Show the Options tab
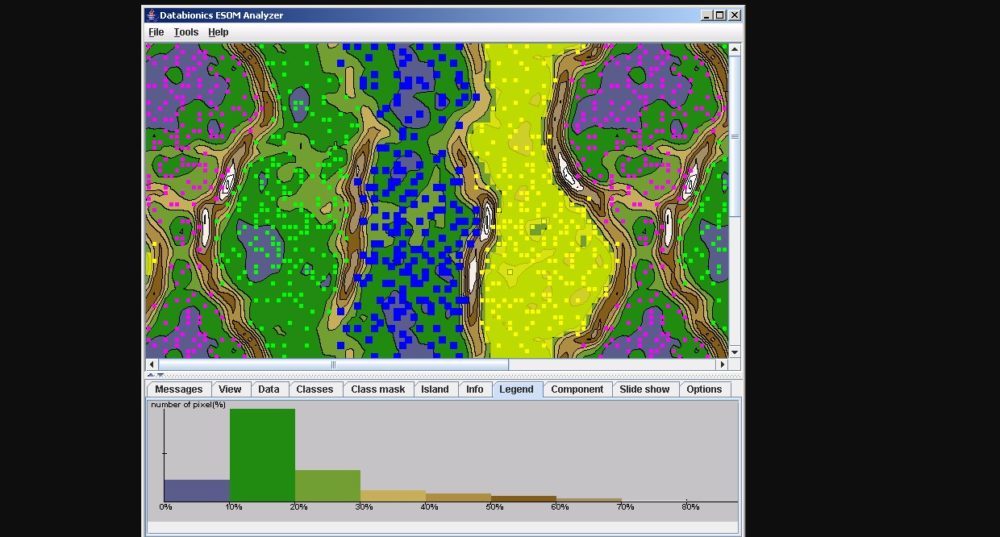 [x=704, y=389]
